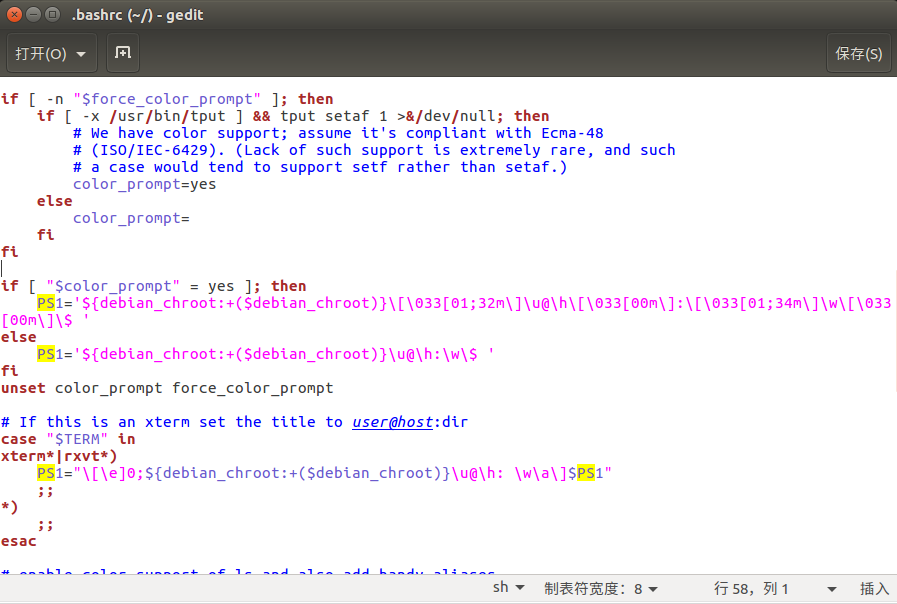Click the line 'xterm*|rxvt*)'
The width and height of the screenshot is (897, 604).
(x=58, y=456)
